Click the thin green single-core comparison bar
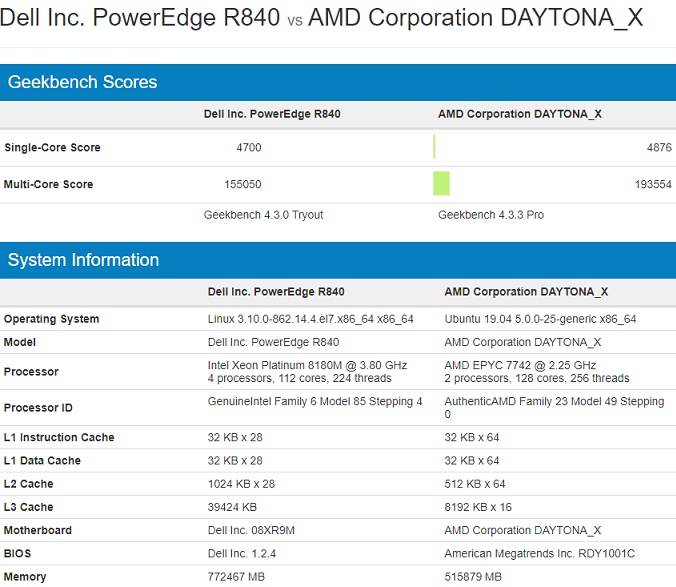Image resolution: width=676 pixels, height=587 pixels. tap(434, 147)
